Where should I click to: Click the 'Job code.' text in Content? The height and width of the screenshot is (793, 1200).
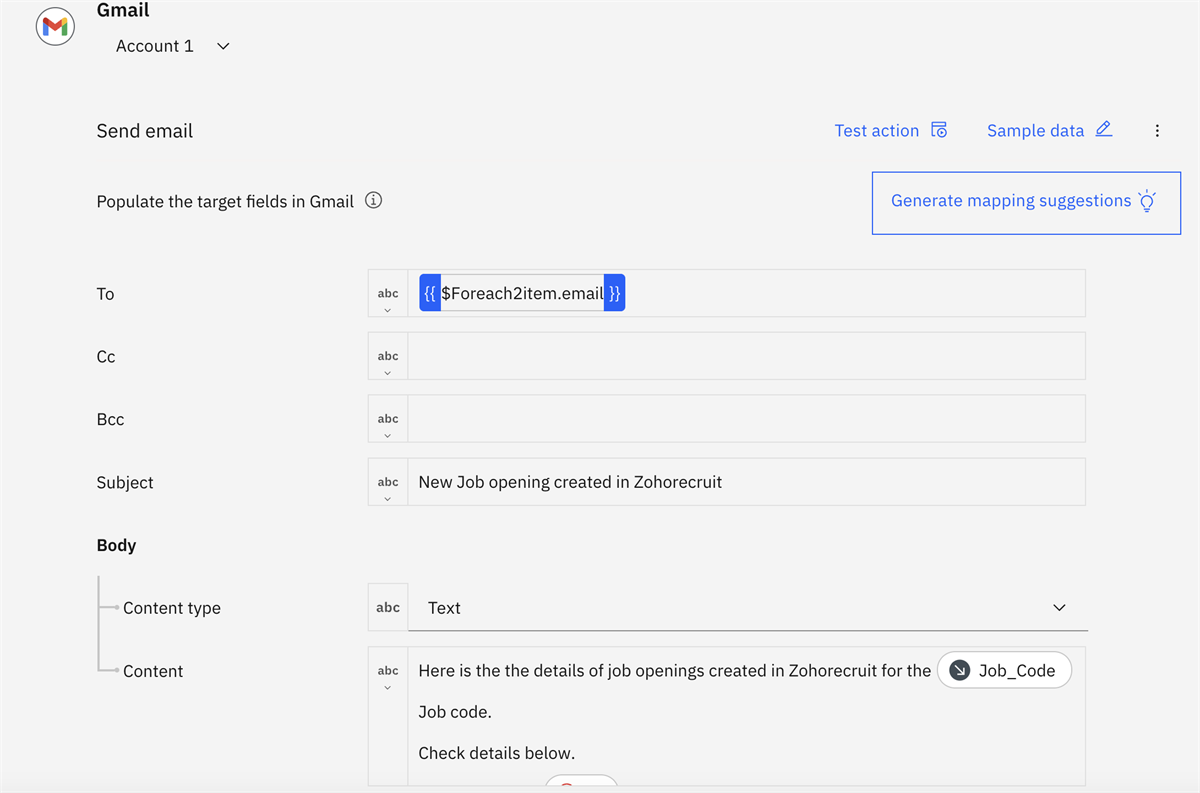coord(455,712)
